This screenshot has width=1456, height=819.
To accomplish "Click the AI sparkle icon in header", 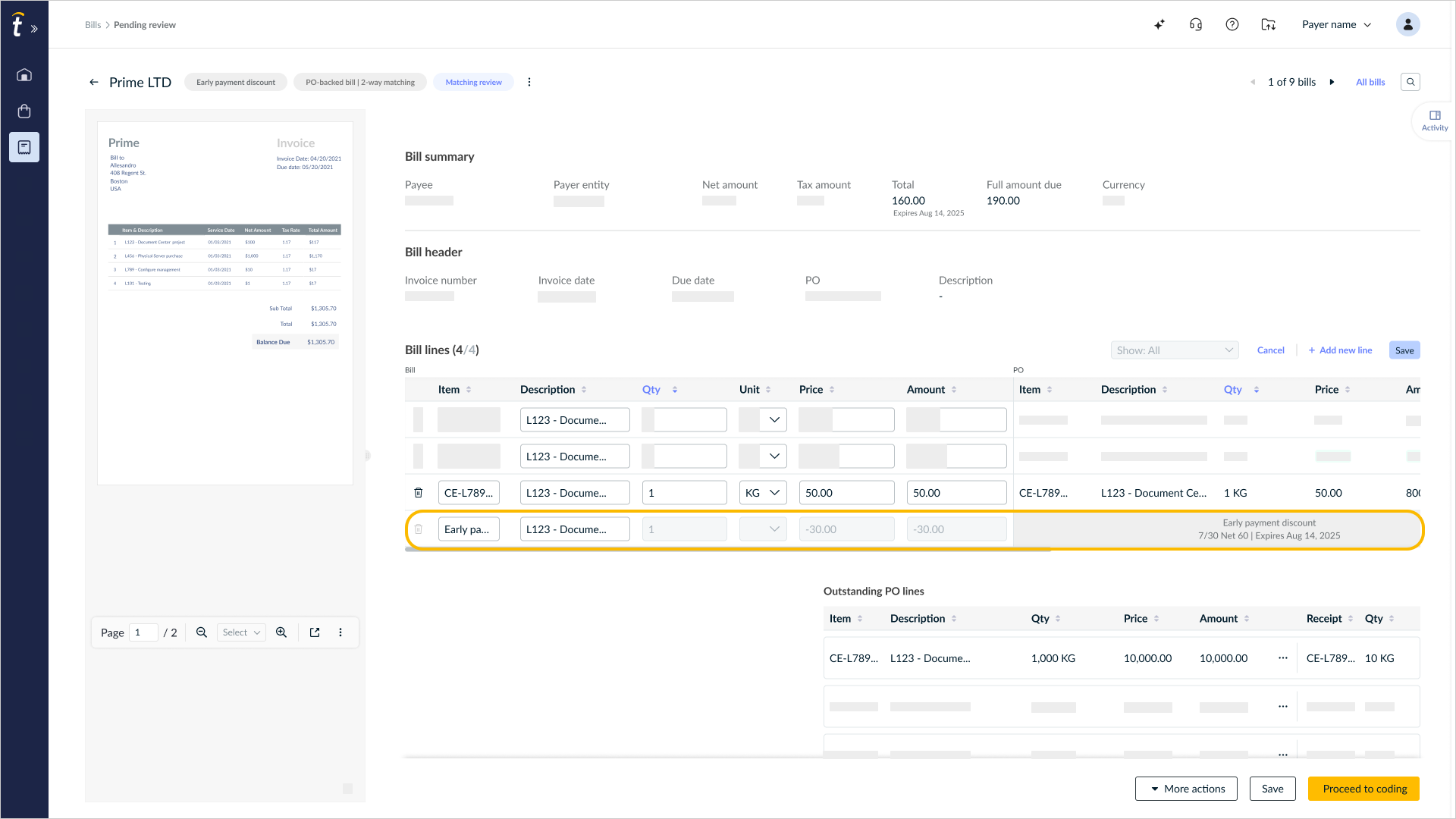I will click(x=1159, y=24).
